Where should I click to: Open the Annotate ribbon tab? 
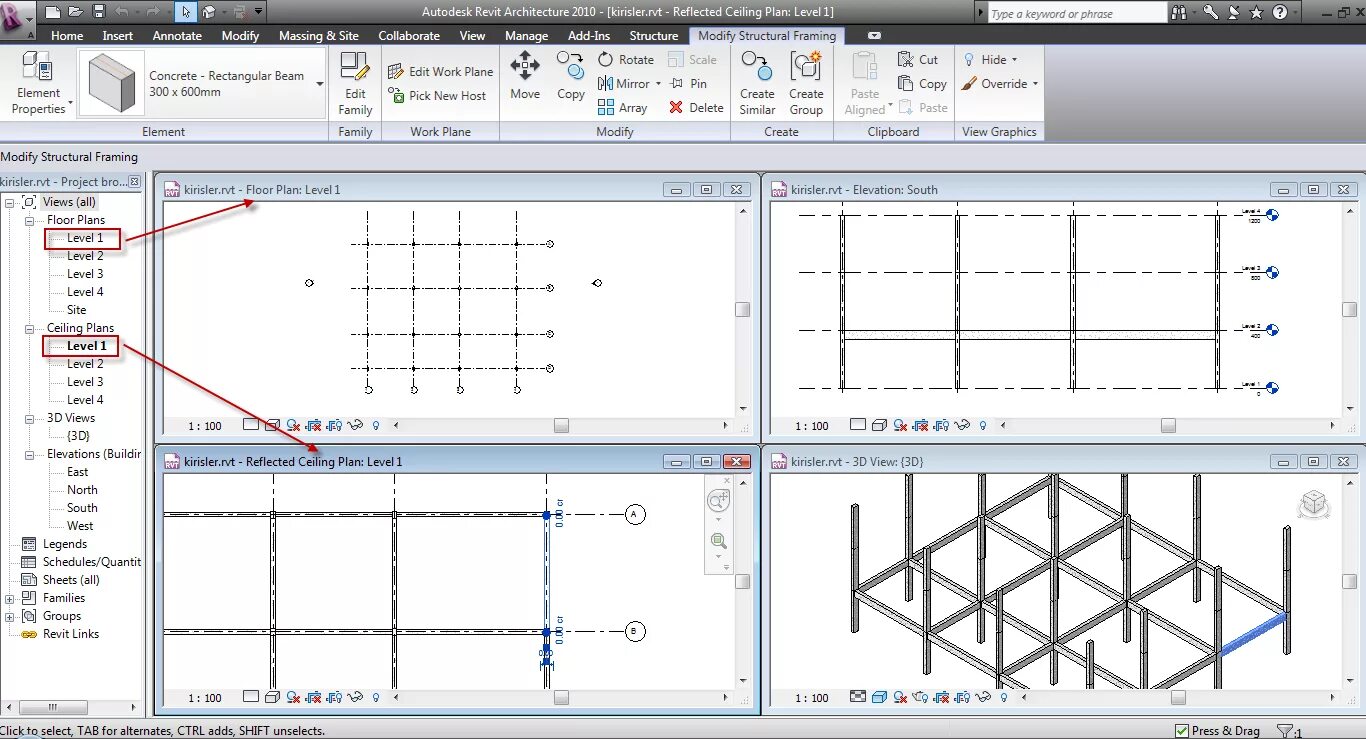click(177, 36)
